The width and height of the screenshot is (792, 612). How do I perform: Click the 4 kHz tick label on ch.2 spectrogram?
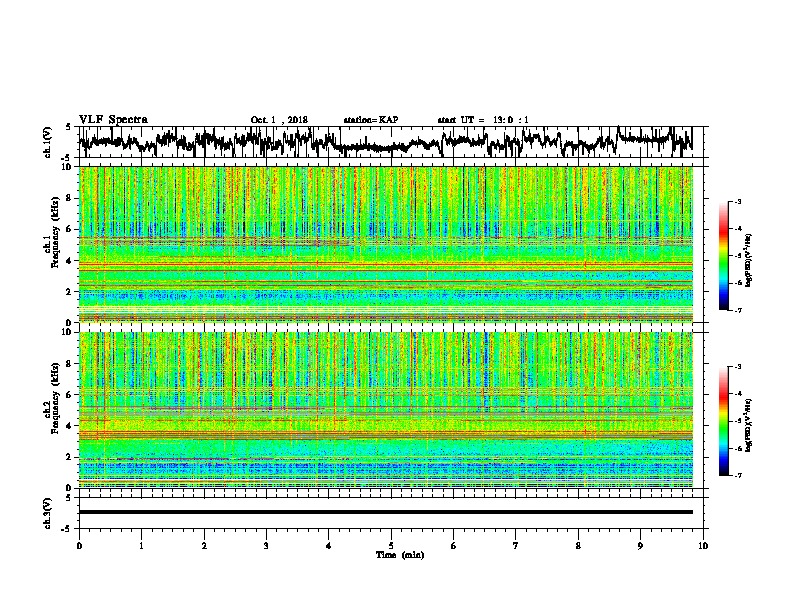pos(69,426)
